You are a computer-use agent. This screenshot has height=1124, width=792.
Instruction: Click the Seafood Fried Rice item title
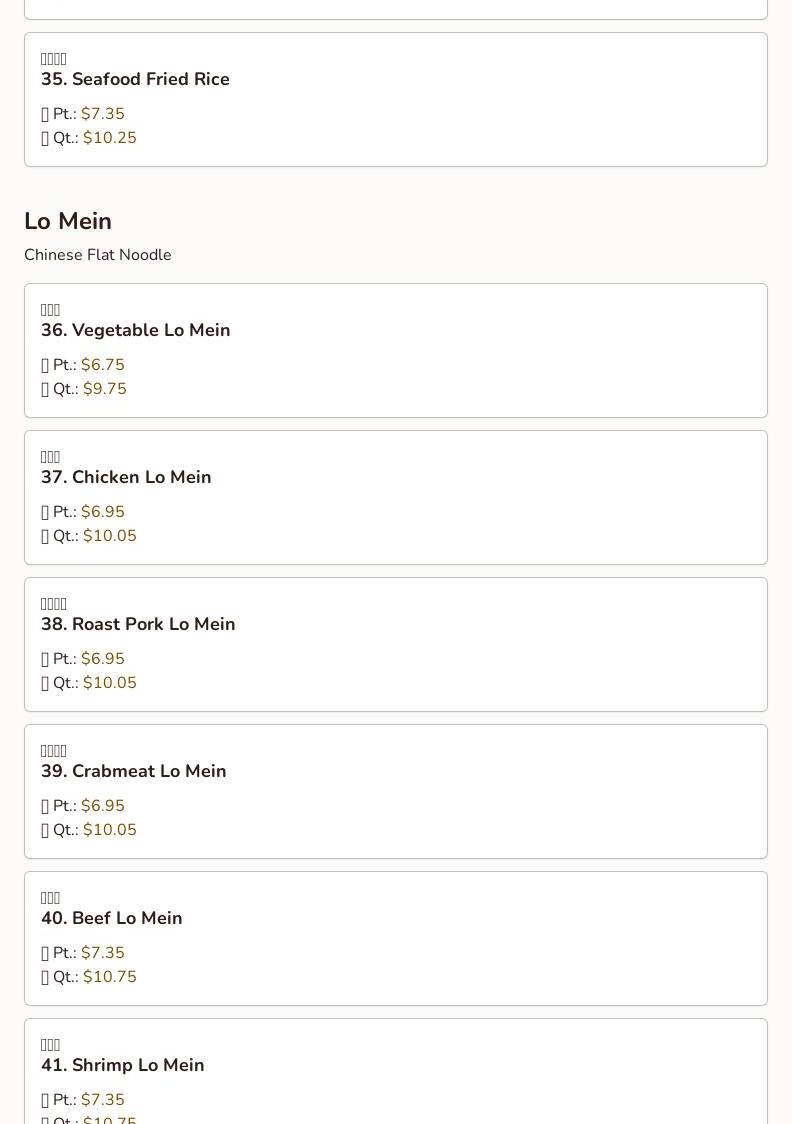coord(135,79)
